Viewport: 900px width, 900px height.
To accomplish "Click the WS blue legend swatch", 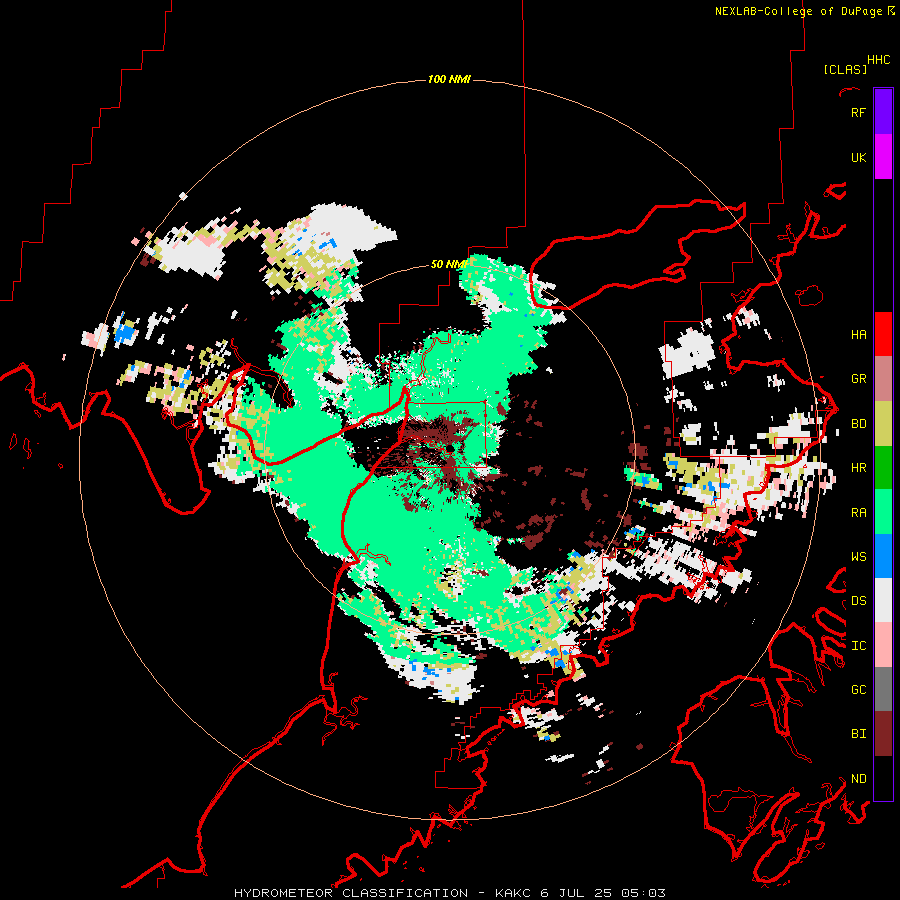I will (883, 556).
